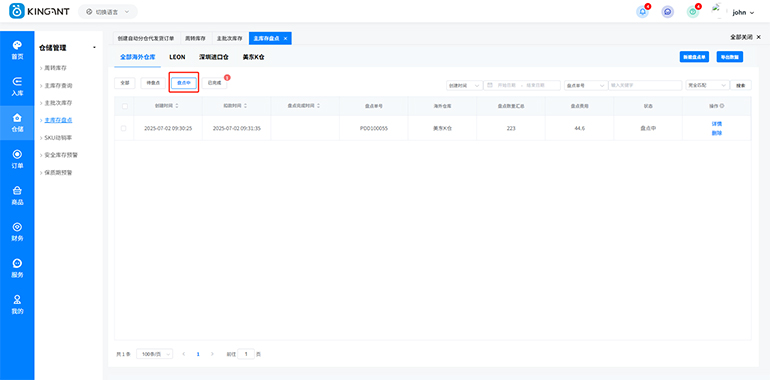
Task: Switch to the 主批次库存 page tab
Action: click(x=230, y=38)
